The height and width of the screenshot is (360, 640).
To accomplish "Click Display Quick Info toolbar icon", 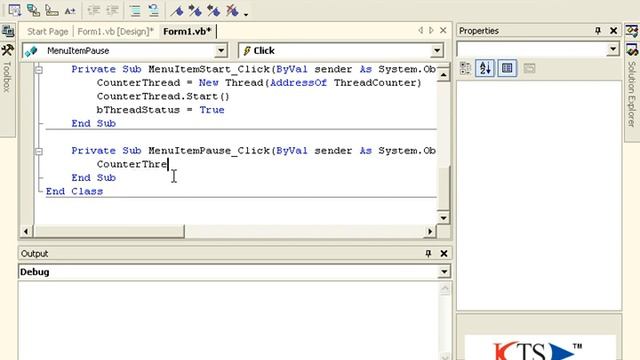I will (52, 10).
